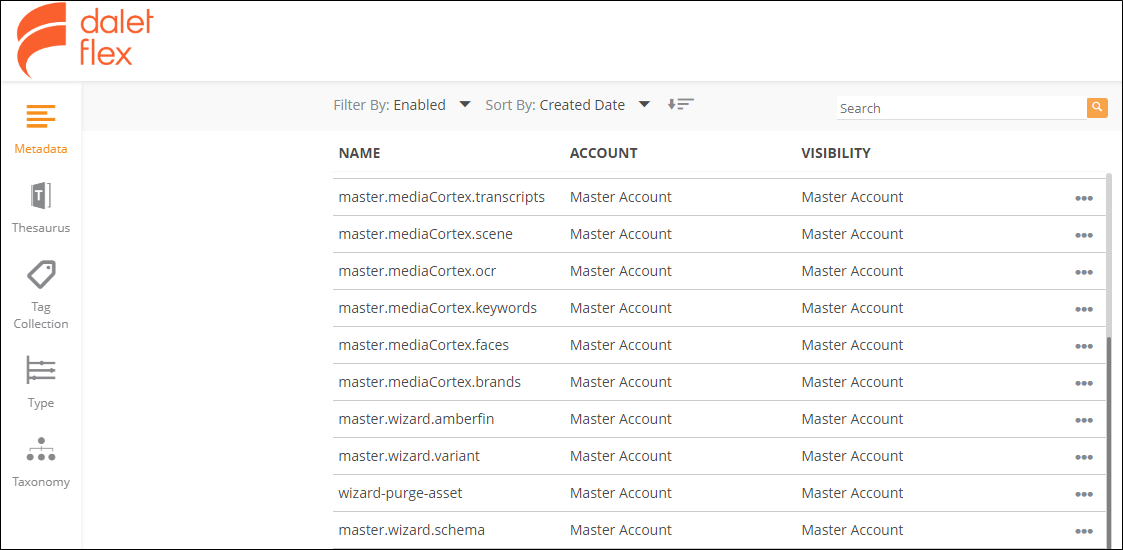The width and height of the screenshot is (1123, 550).
Task: Open options menu for master.mediaCortex.ocr
Action: point(1084,273)
